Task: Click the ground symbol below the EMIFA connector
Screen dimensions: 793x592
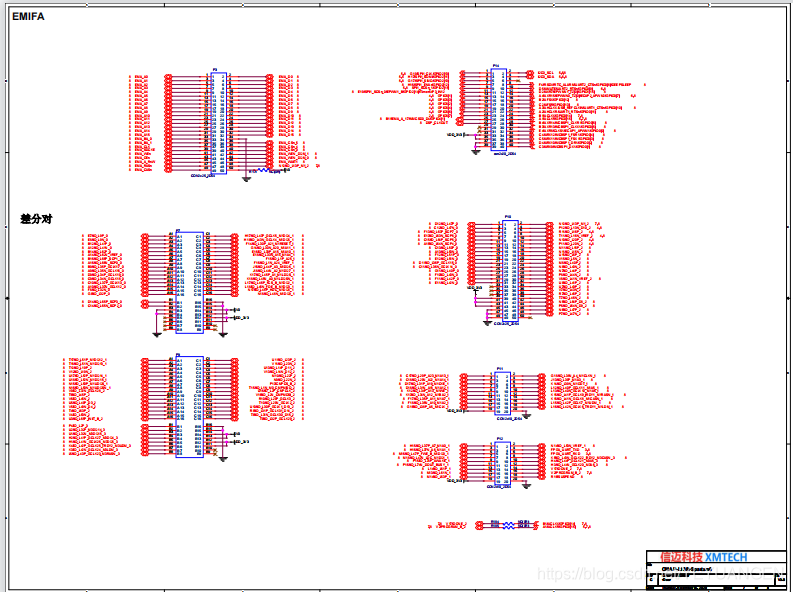Action: [246, 179]
